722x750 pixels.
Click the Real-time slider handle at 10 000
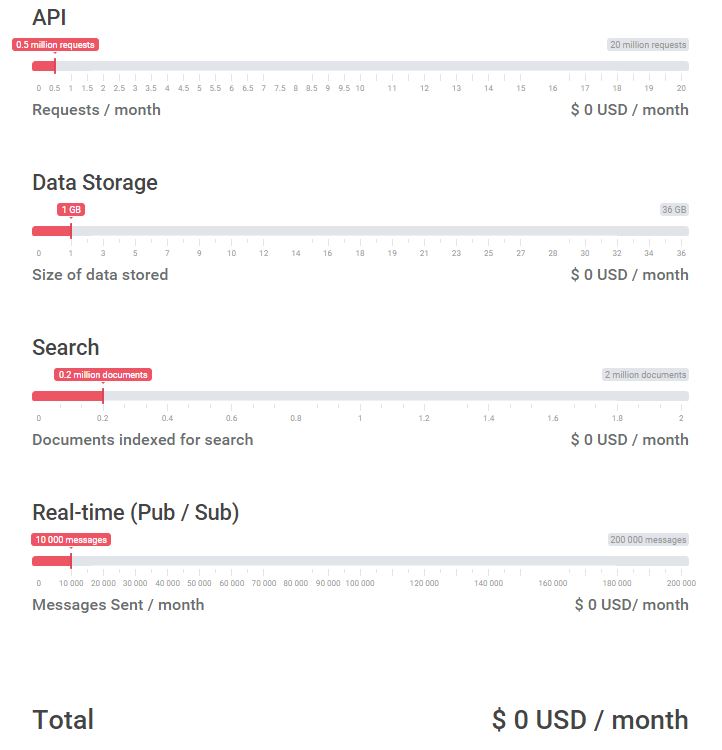click(x=71, y=561)
